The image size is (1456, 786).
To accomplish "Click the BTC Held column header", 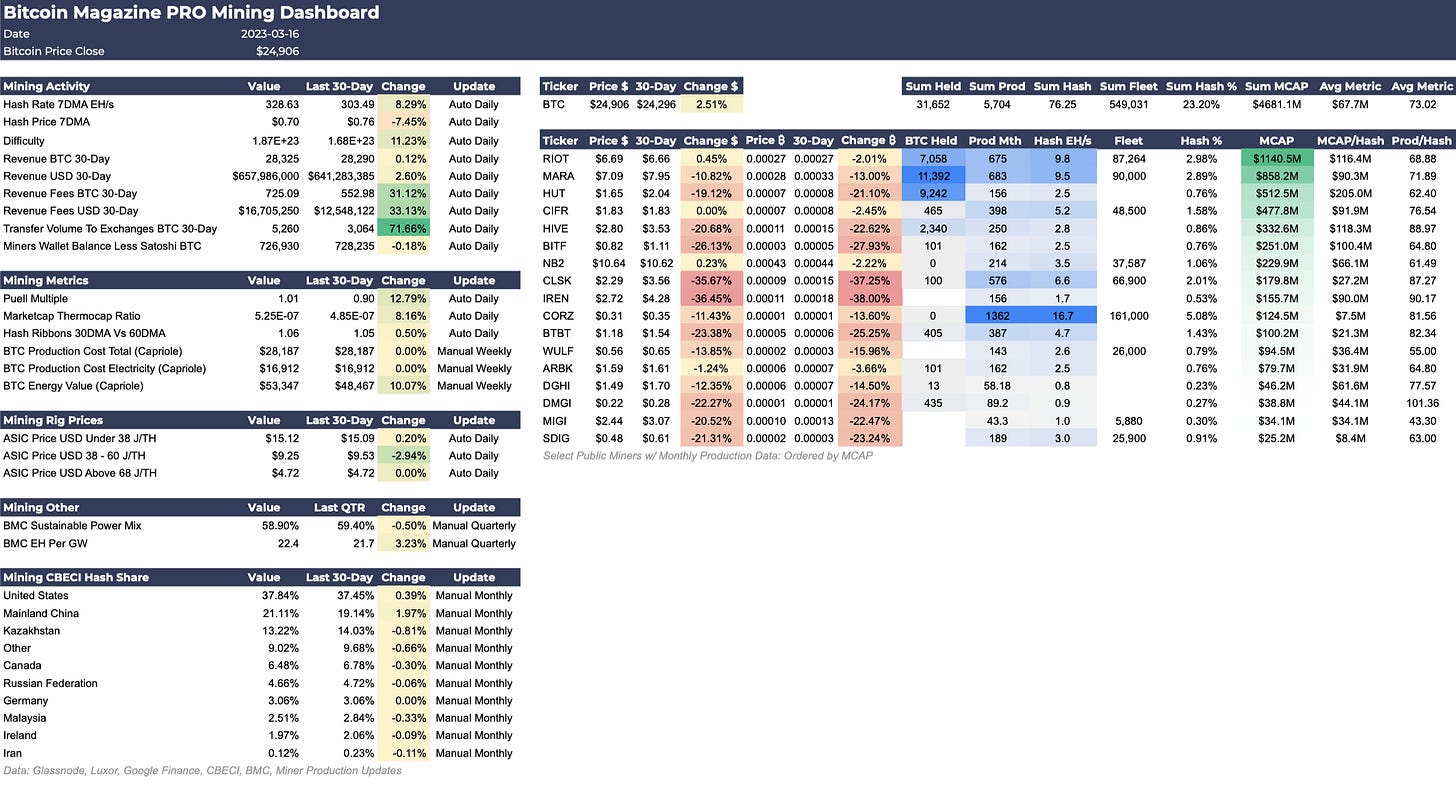I will click(x=932, y=140).
